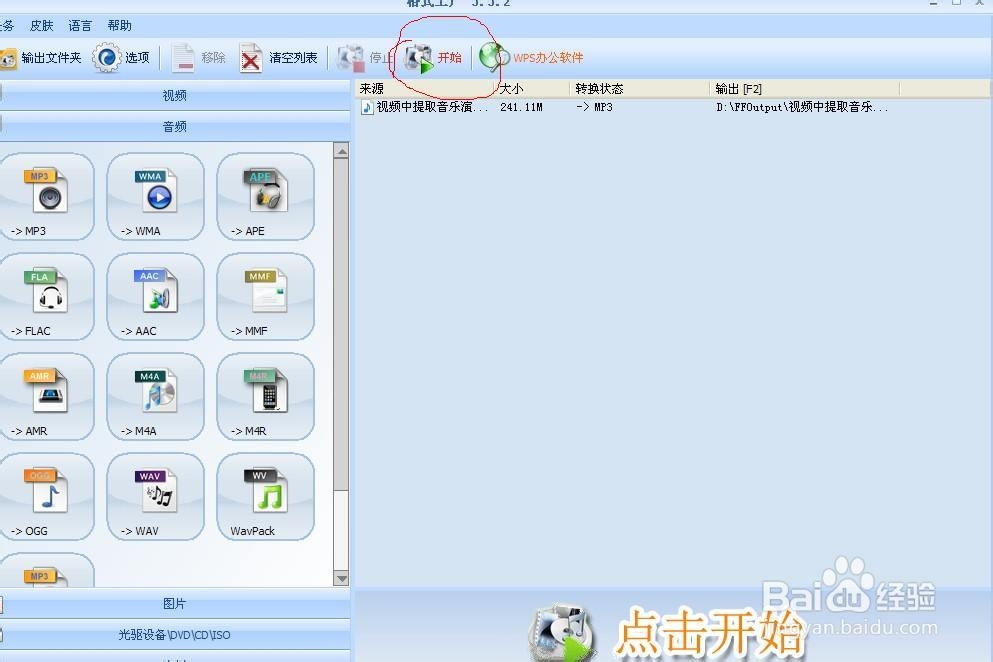This screenshot has height=662, width=993.
Task: Open the WAV conversion format
Action: point(155,497)
